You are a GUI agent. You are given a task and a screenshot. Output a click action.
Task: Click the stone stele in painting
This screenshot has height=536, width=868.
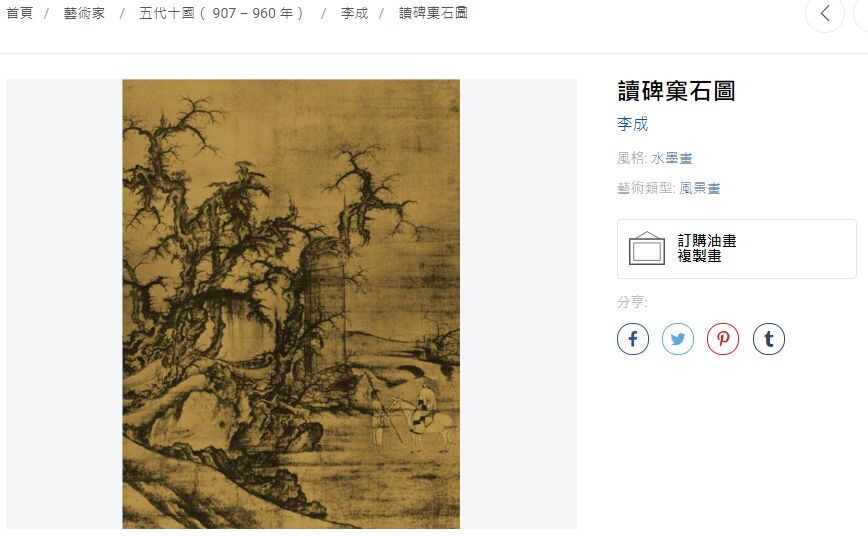coord(323,305)
